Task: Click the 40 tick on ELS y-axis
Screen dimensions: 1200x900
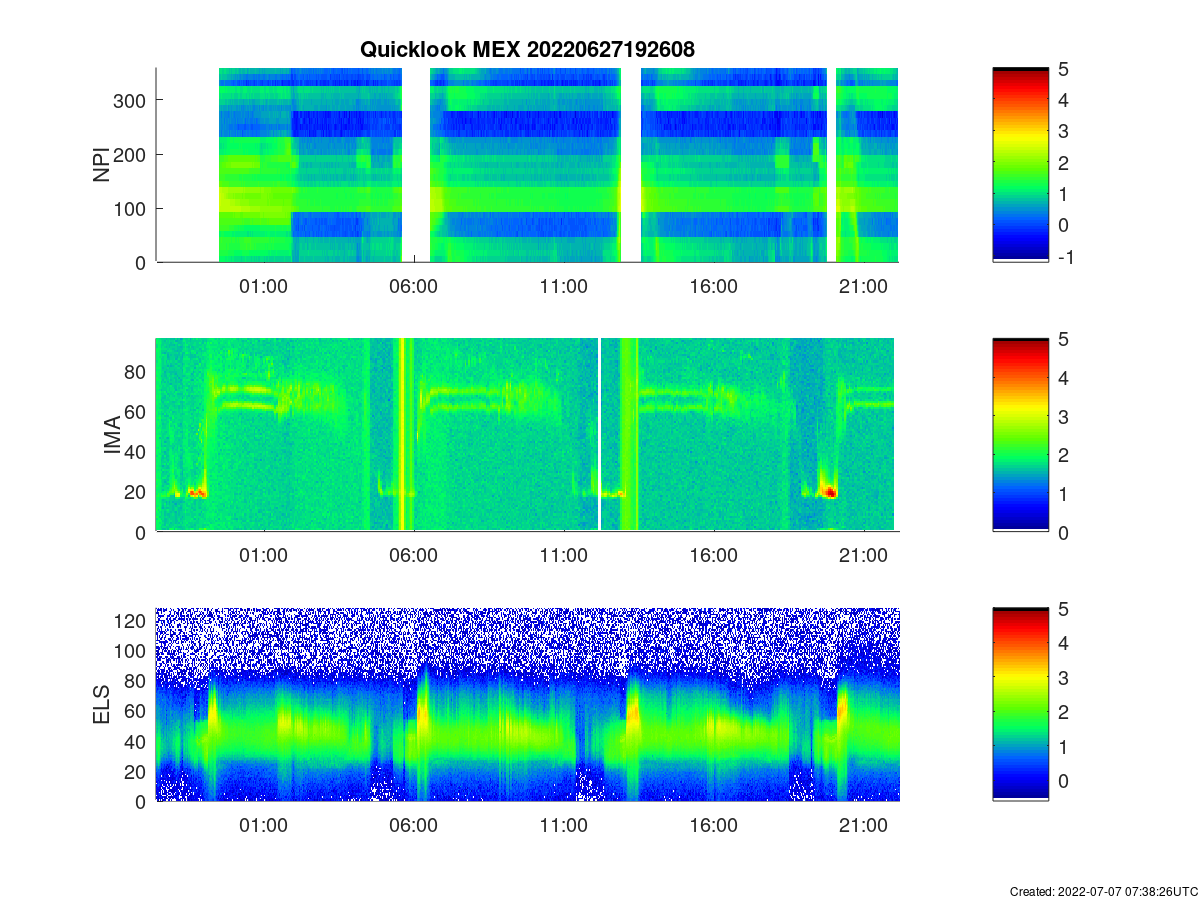Action: pos(137,741)
